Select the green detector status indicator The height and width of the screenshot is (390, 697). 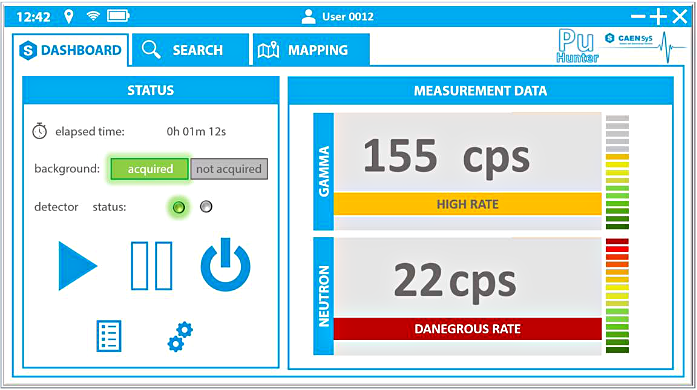coord(179,207)
